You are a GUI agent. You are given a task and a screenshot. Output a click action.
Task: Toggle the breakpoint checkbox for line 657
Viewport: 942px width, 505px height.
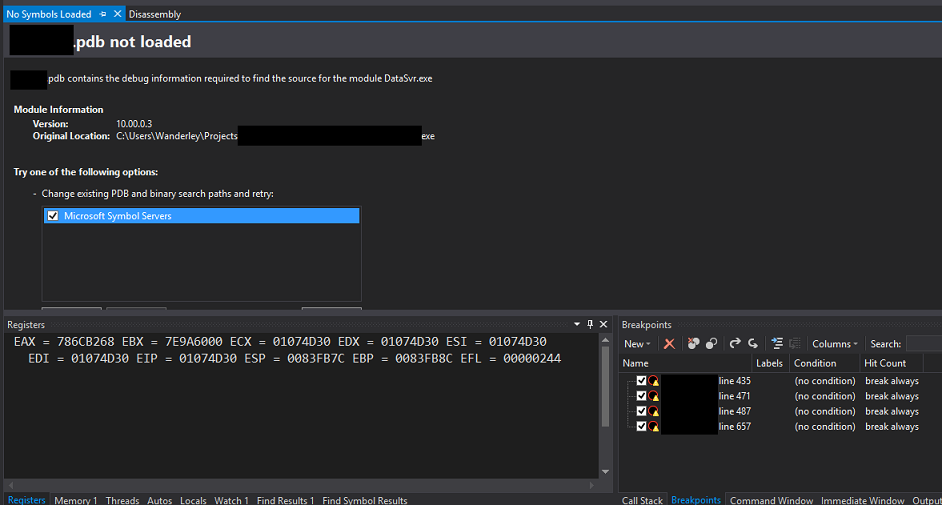(641, 426)
